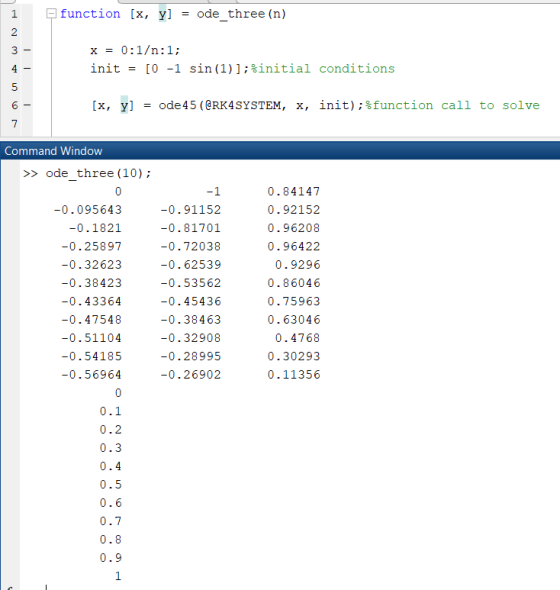Click value -0.1821 in output
The height and width of the screenshot is (590, 560).
coord(95,228)
